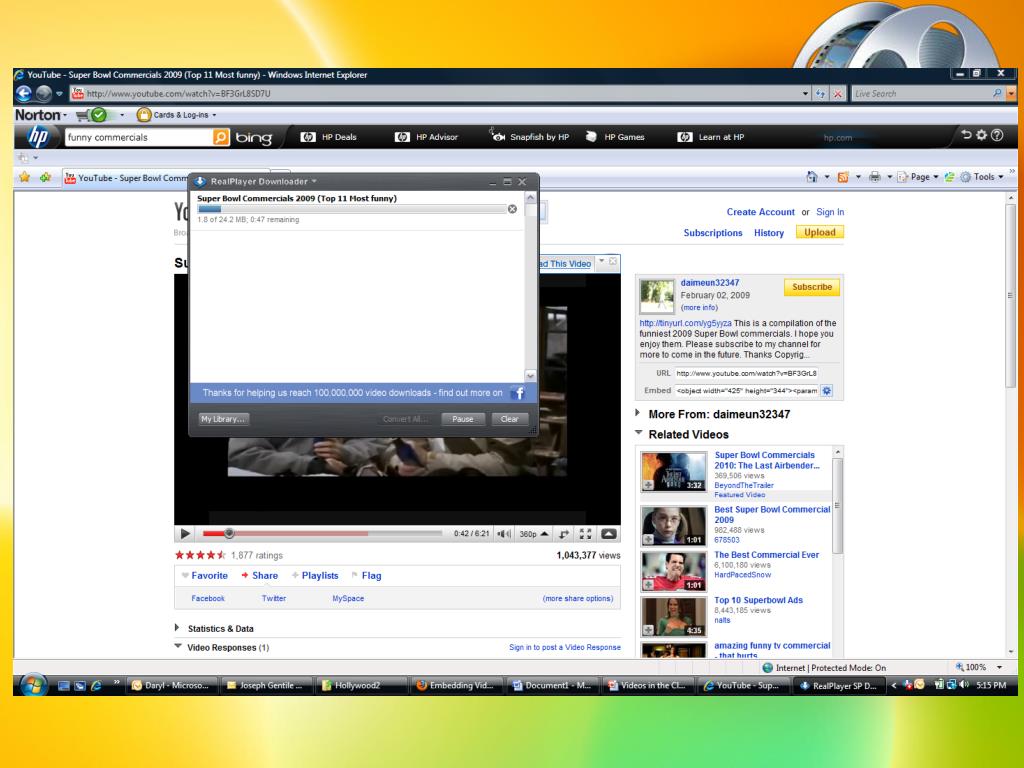Click the yellow Subscribe button
Viewport: 1024px width, 768px height.
click(812, 287)
